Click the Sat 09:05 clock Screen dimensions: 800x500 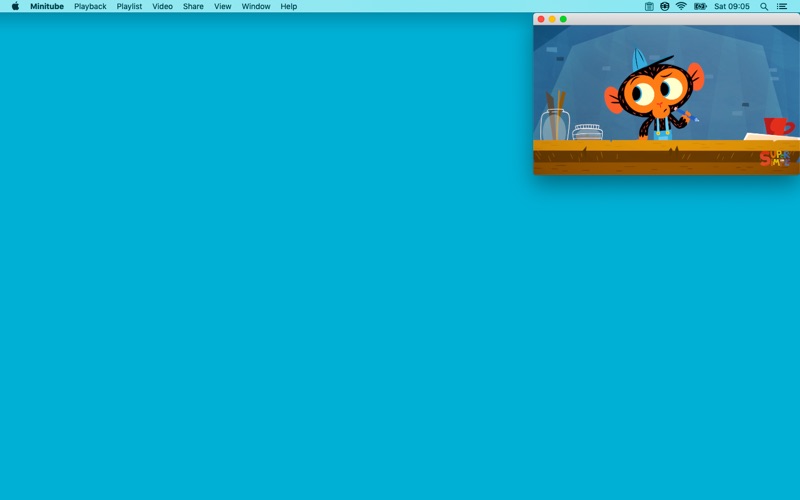[732, 6]
